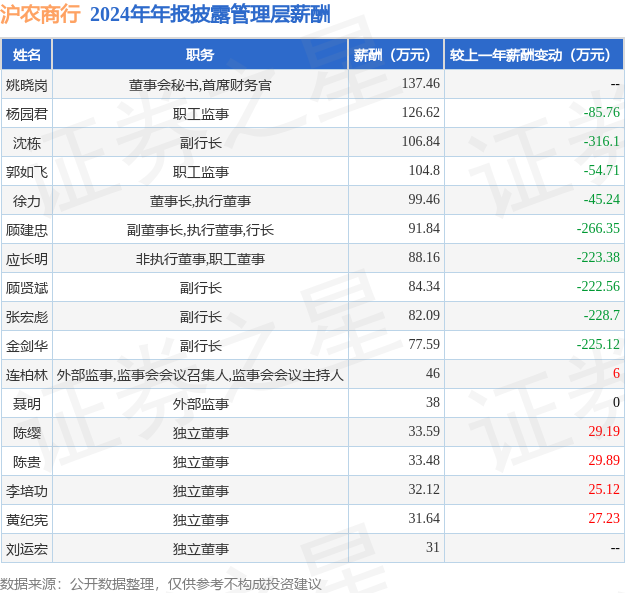
Task: Select the name 金剑华
Action: [x=27, y=346]
